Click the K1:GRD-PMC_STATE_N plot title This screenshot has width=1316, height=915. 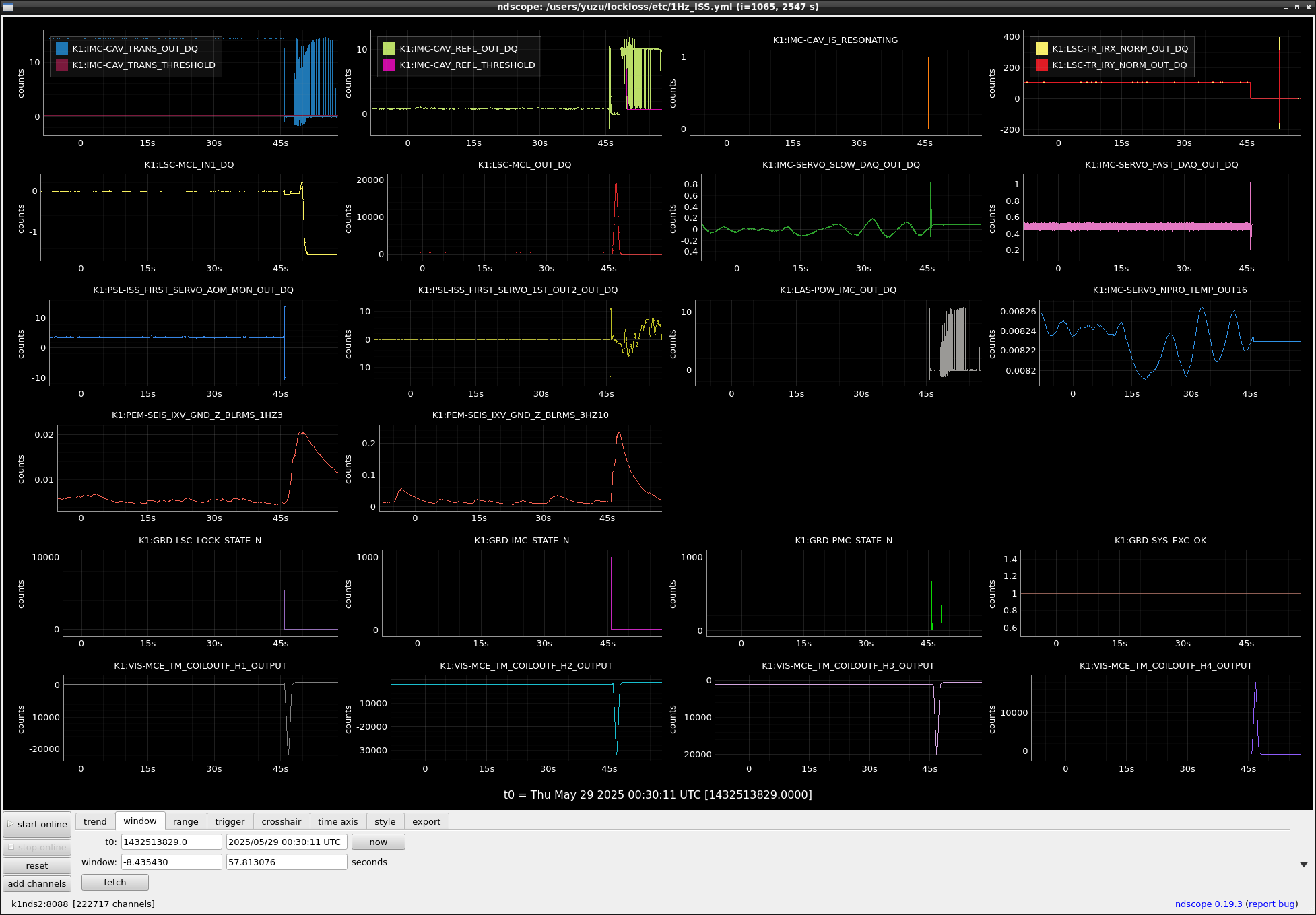click(x=844, y=540)
